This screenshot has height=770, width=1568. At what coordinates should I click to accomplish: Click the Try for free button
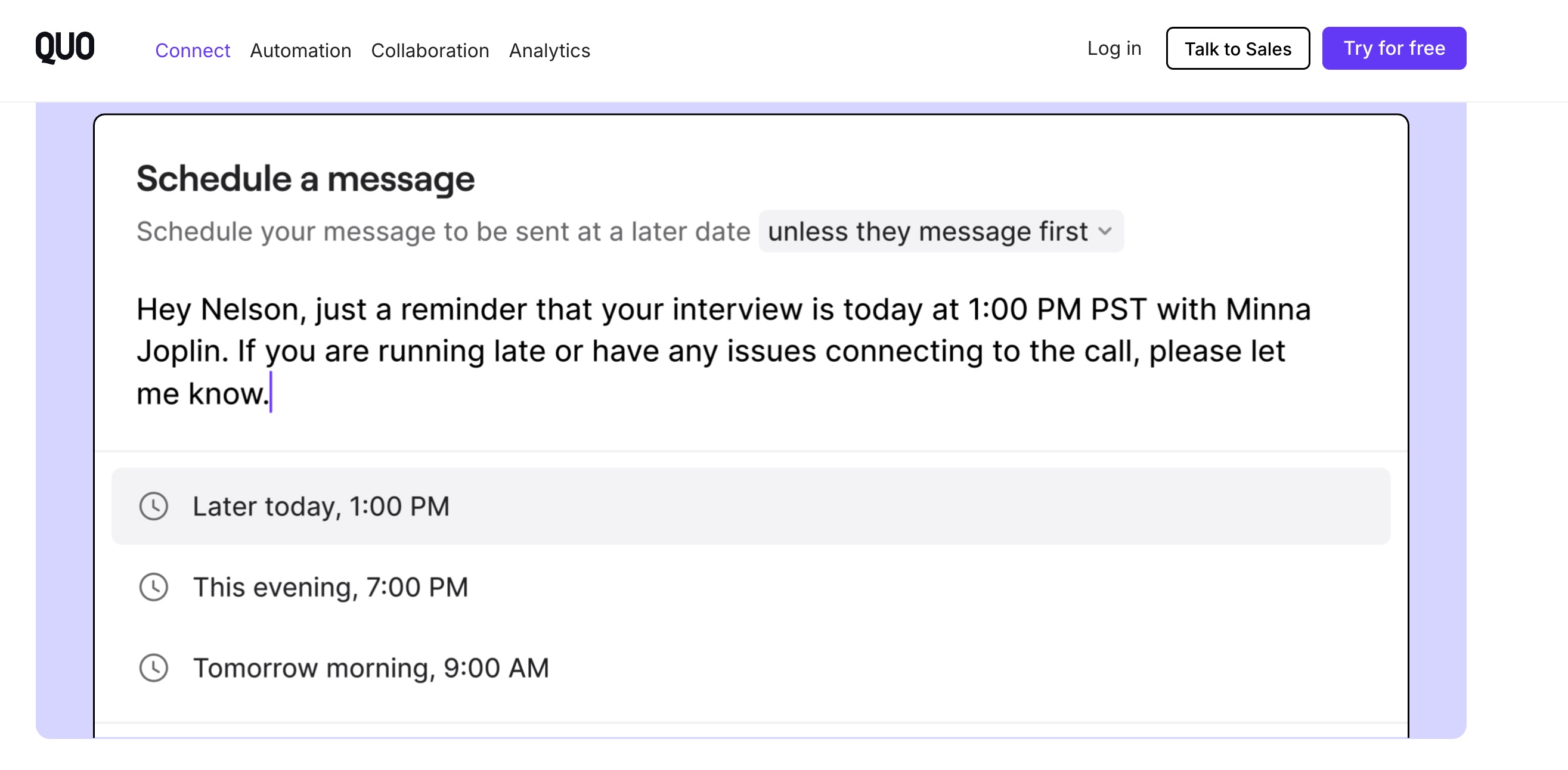pos(1394,48)
